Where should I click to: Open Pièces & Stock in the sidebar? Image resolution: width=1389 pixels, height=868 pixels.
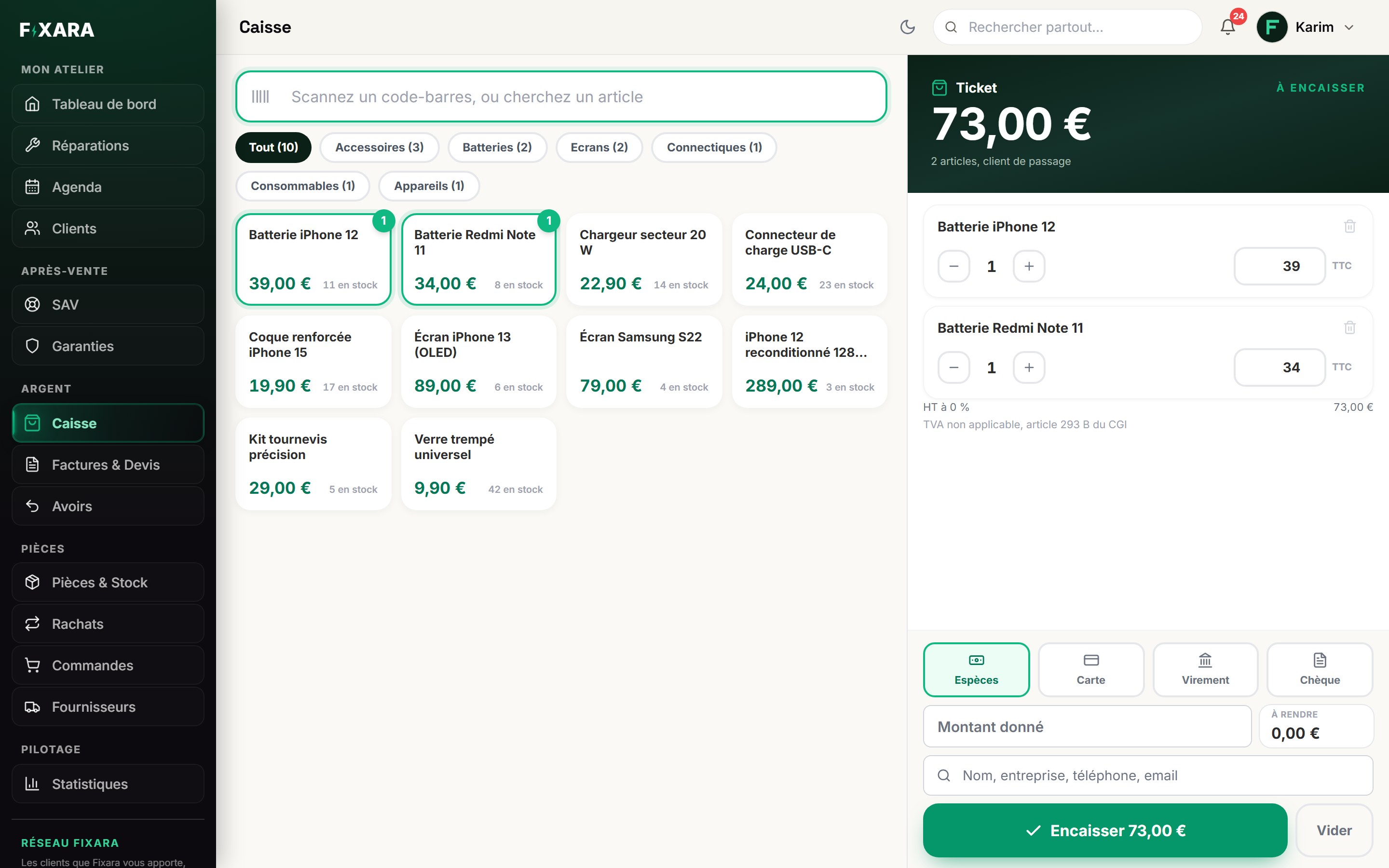[108, 582]
